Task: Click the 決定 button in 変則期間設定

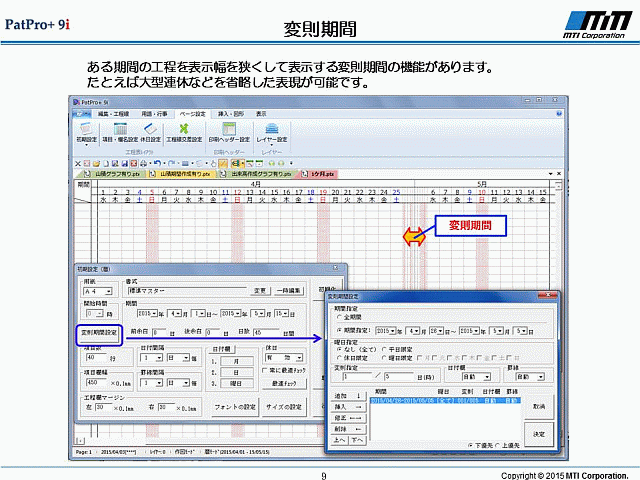Action: (x=539, y=434)
